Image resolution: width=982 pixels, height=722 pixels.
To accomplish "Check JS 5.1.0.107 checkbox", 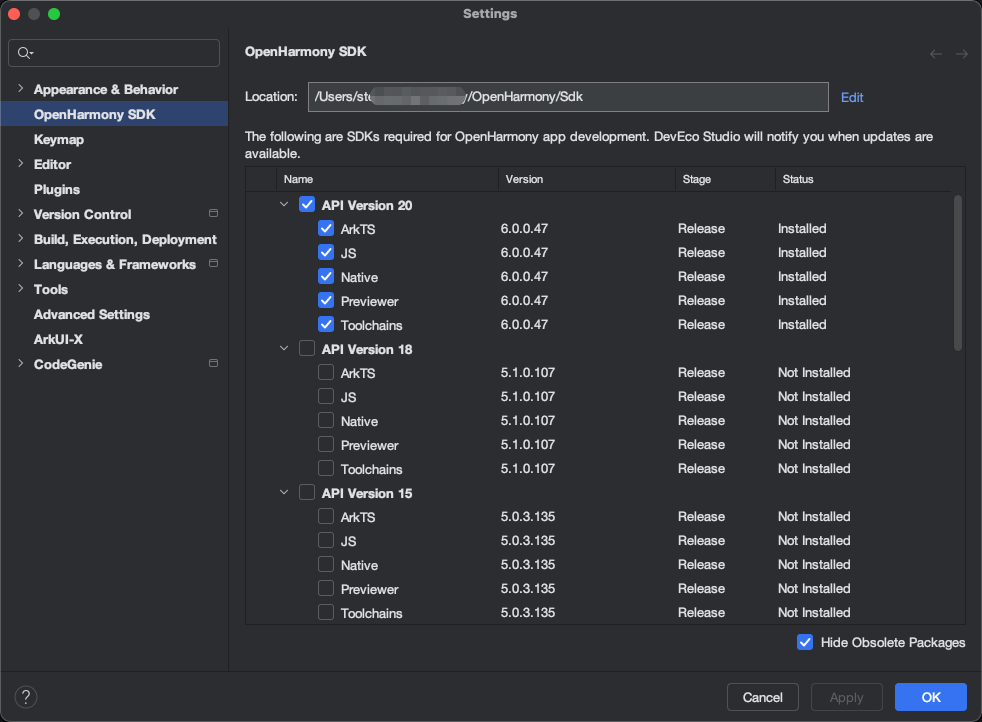I will pos(326,396).
